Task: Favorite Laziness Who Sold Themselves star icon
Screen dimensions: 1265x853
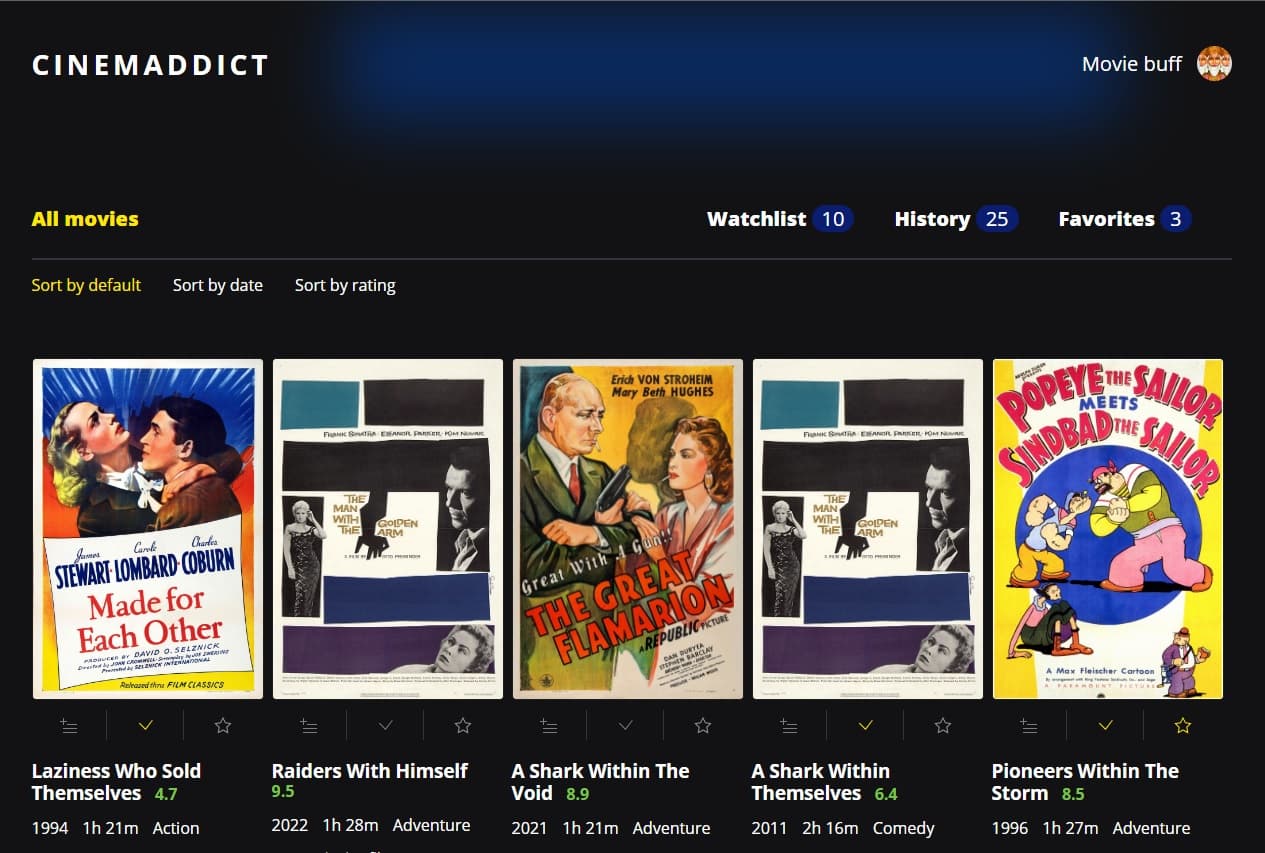Action: click(223, 726)
